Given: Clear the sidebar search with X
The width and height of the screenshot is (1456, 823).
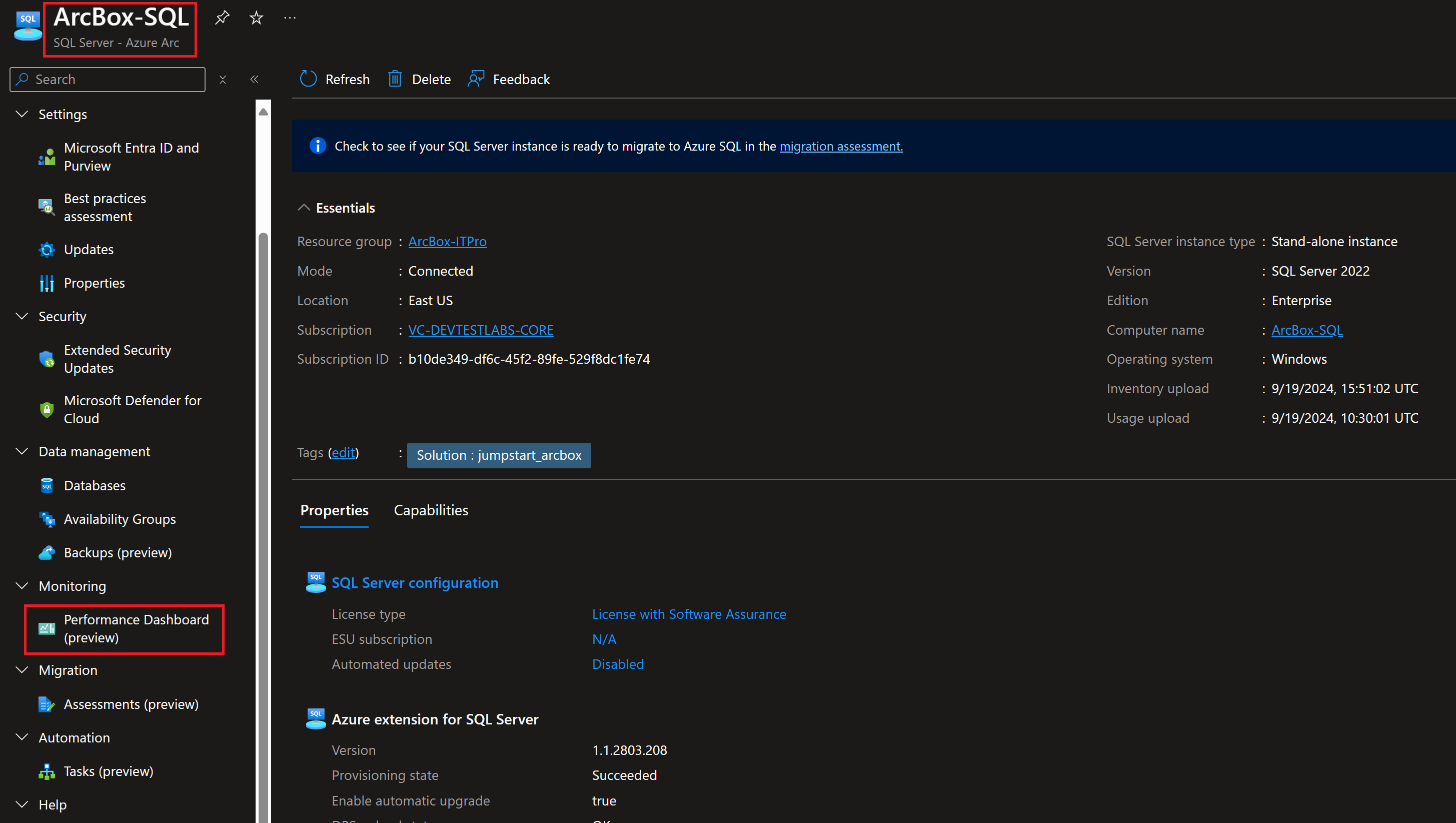Looking at the screenshot, I should (223, 79).
